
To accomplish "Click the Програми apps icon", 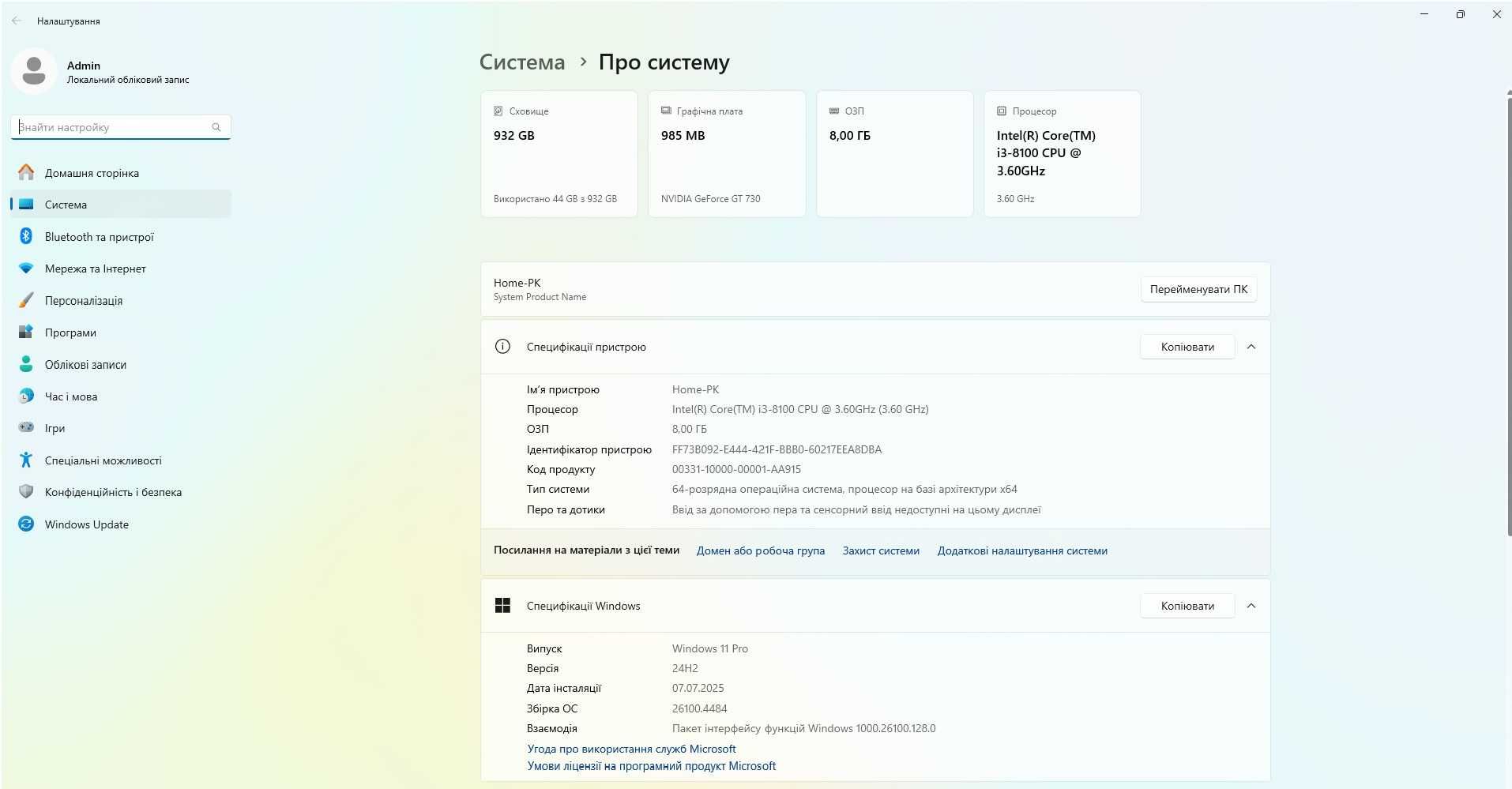I will pyautogui.click(x=26, y=332).
